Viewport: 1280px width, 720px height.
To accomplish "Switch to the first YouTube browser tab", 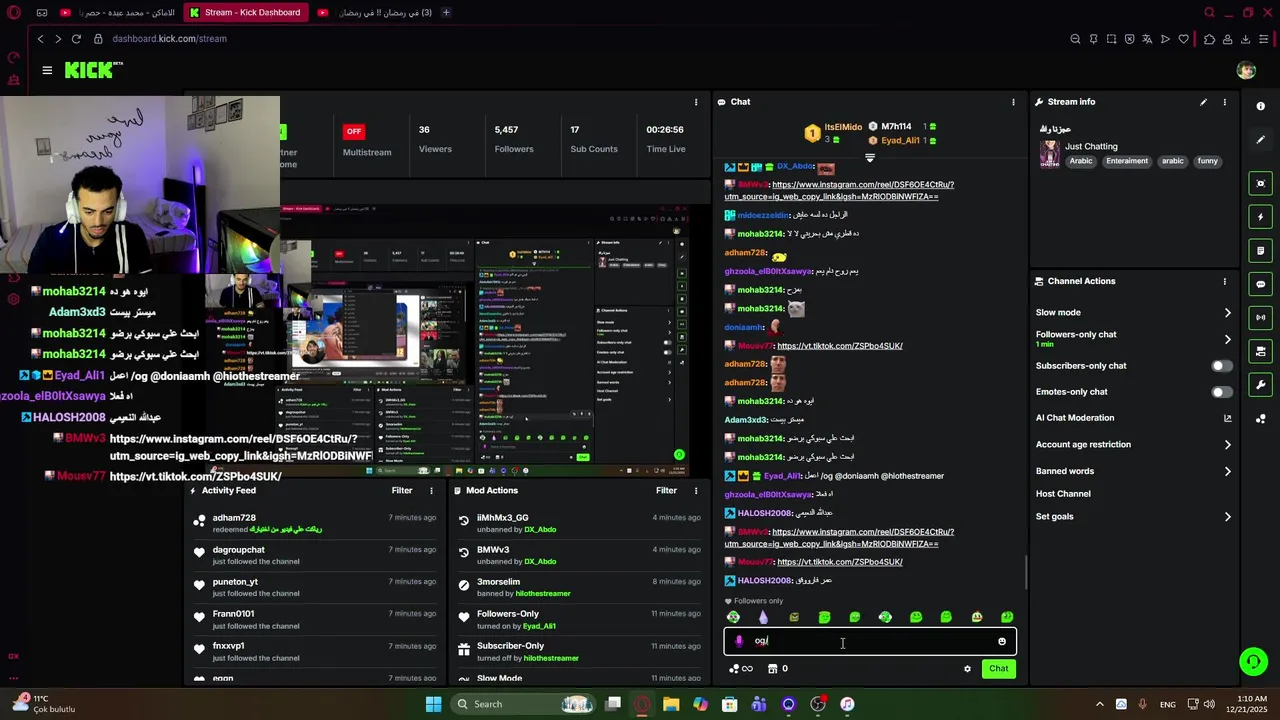I will 118,12.
